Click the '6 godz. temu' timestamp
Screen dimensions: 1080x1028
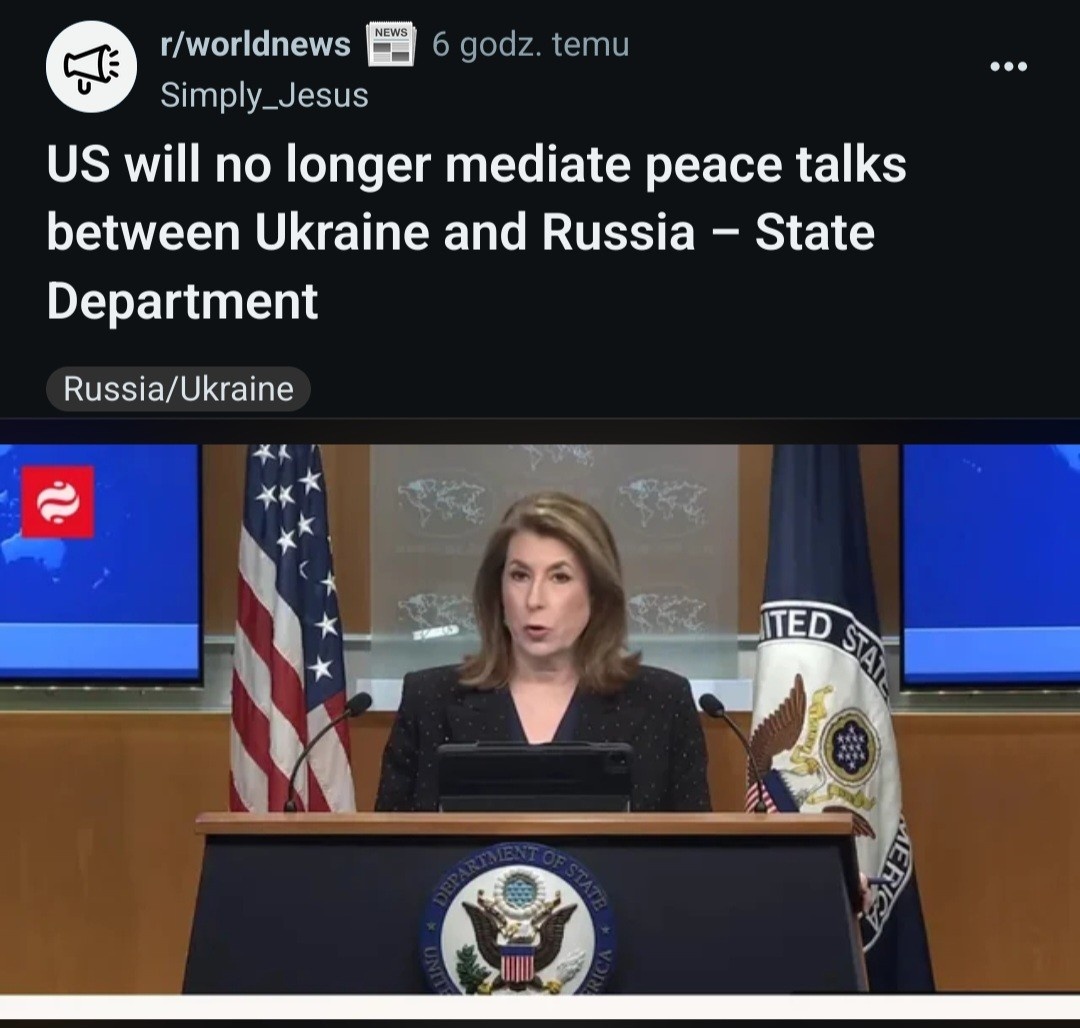pos(530,45)
